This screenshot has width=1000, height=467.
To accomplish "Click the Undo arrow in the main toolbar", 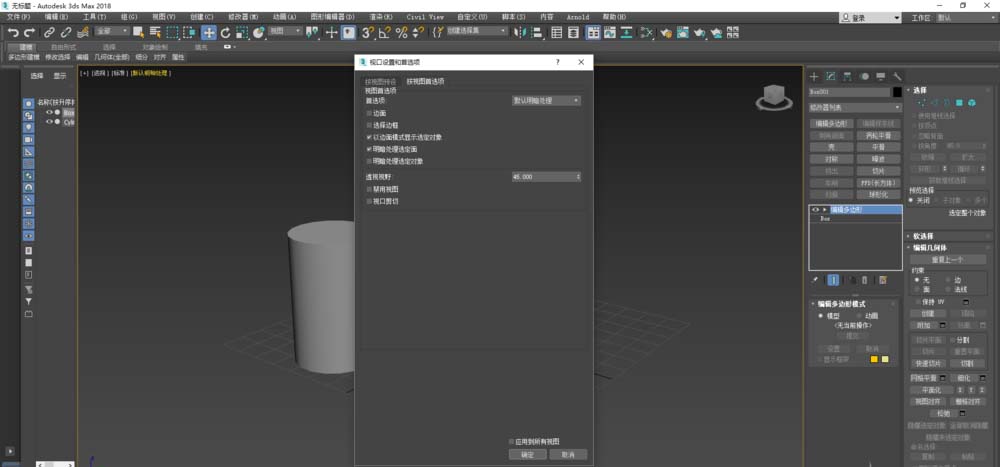I will [13, 32].
